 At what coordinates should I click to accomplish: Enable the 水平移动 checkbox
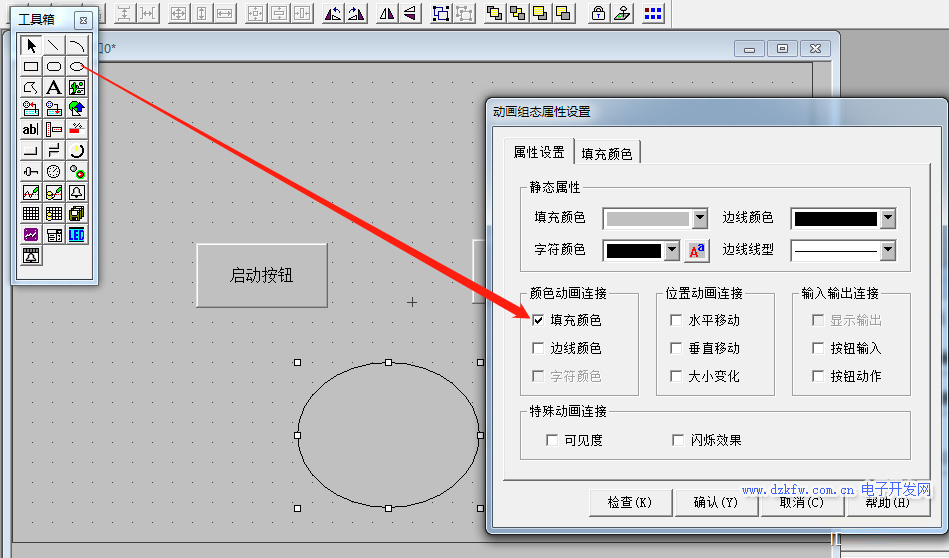tap(677, 321)
